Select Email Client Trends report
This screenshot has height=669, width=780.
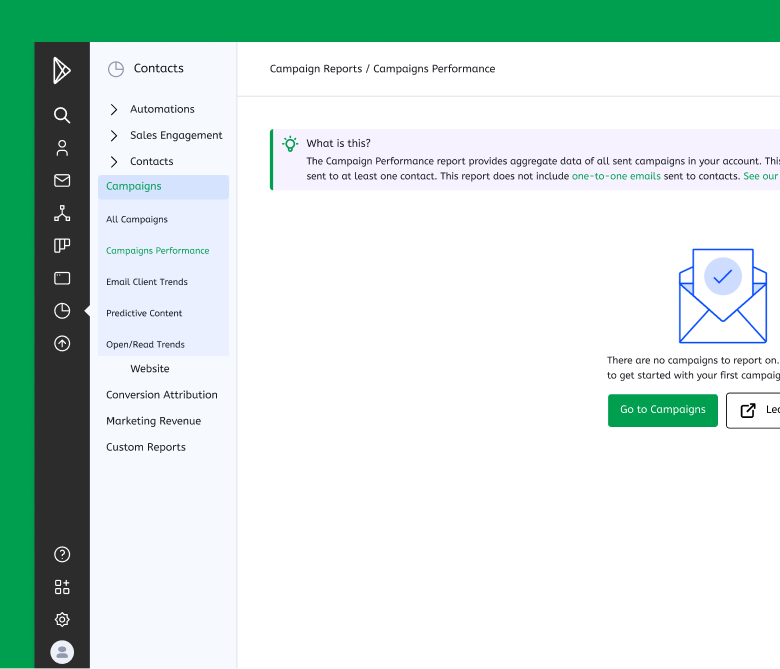pyautogui.click(x=147, y=282)
